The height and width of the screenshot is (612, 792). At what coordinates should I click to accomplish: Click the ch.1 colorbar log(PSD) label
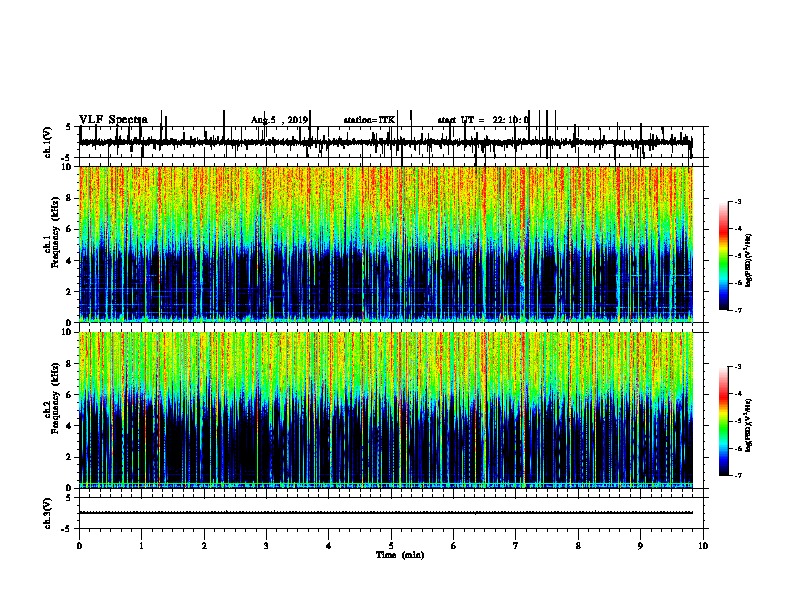(x=749, y=260)
